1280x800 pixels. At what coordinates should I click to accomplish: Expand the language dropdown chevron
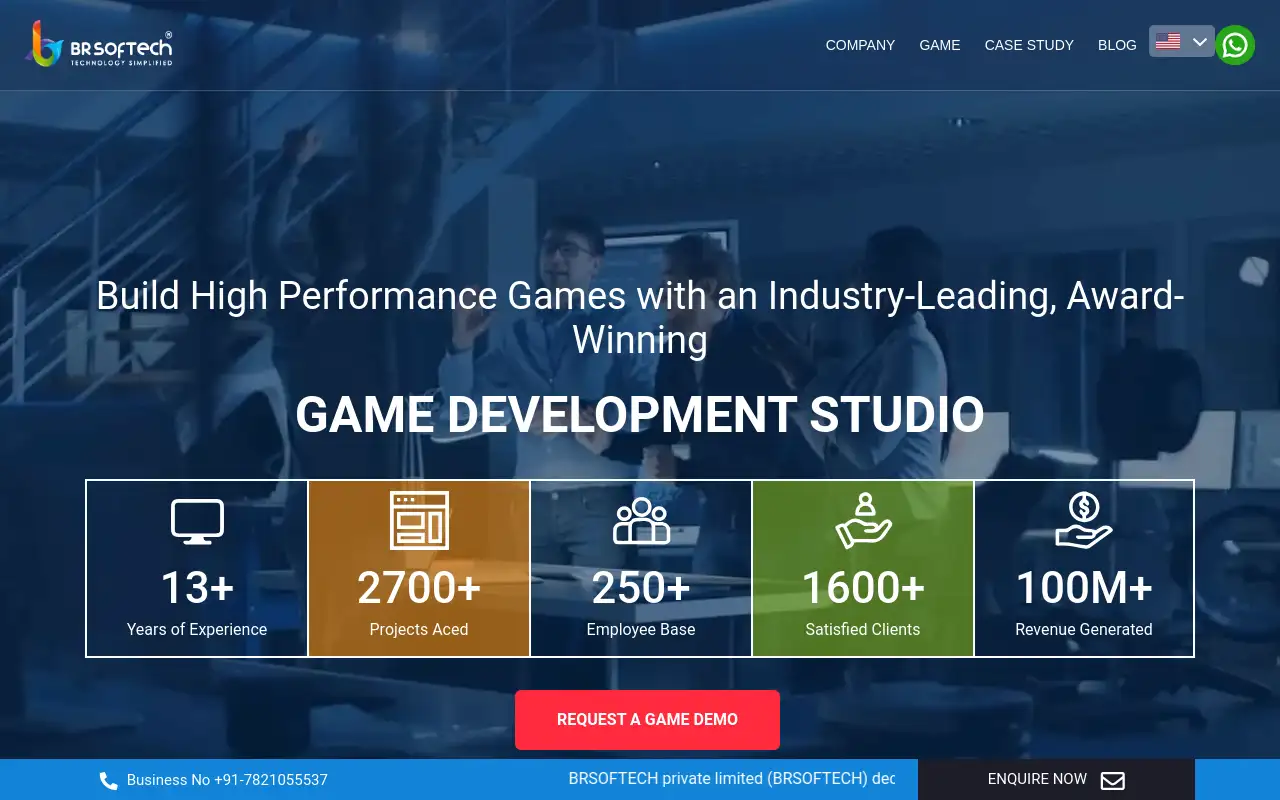tap(1200, 41)
